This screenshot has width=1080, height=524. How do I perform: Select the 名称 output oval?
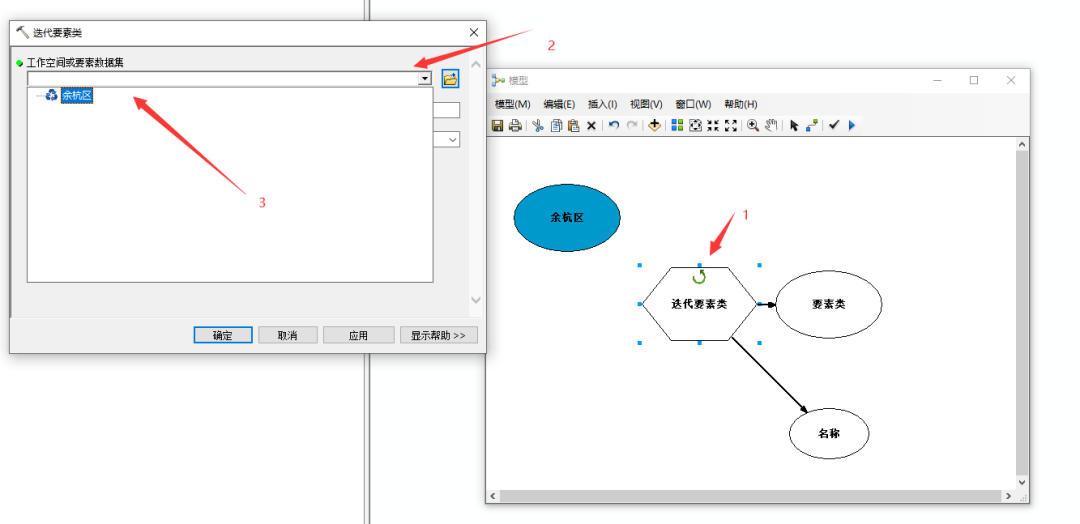[x=829, y=434]
